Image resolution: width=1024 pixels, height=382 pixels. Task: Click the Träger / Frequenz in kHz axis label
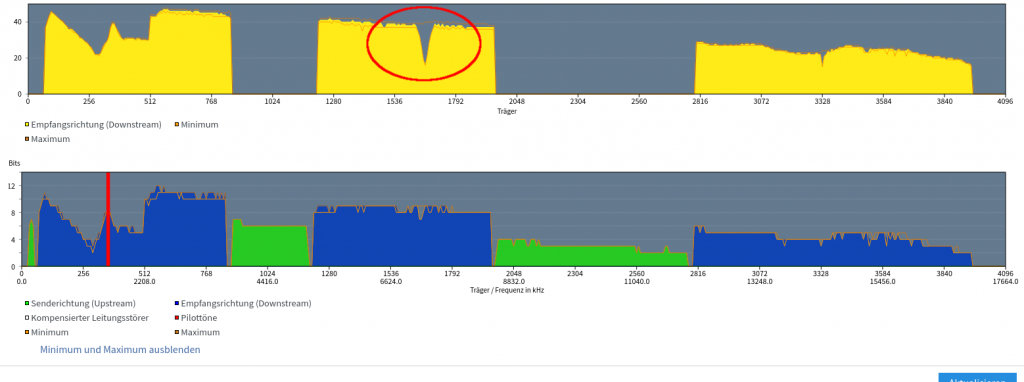(x=506, y=290)
